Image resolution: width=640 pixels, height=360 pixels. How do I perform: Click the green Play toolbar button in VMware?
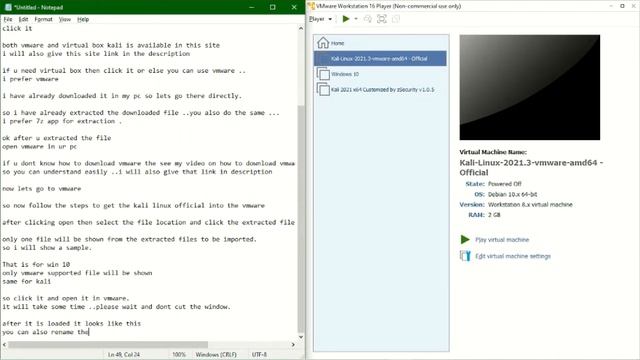click(346, 19)
